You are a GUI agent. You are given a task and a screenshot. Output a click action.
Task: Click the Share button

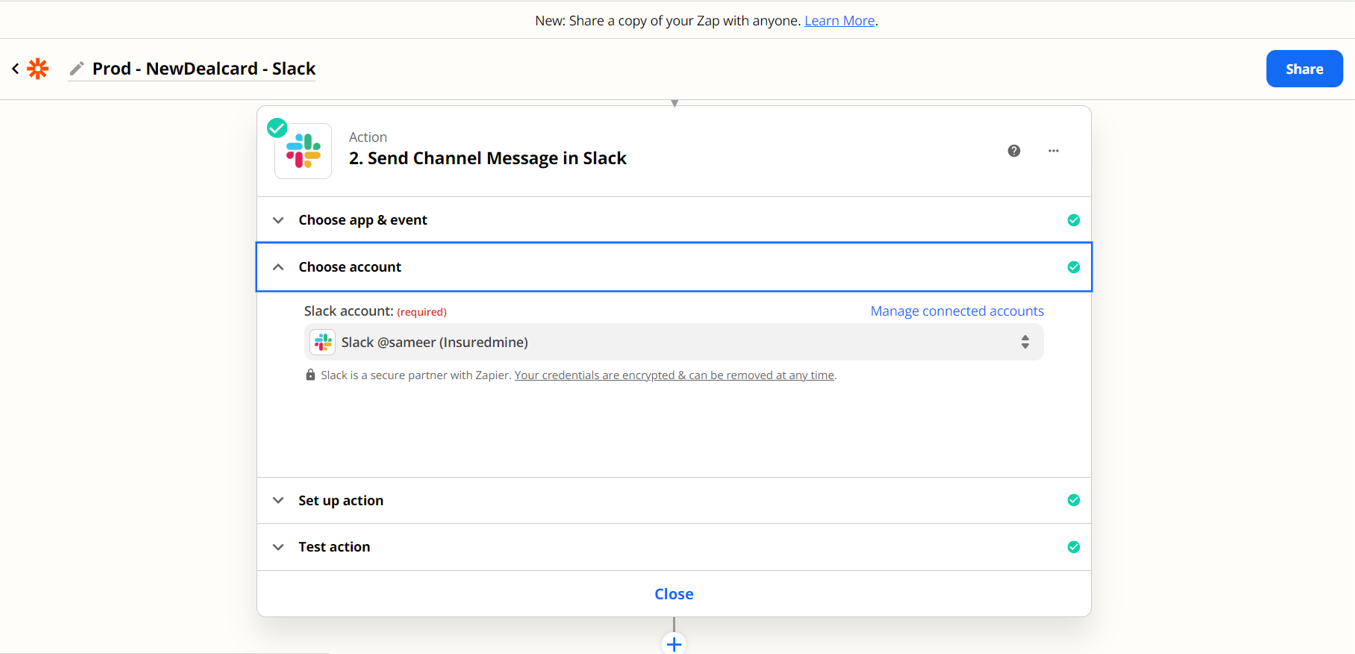1304,69
